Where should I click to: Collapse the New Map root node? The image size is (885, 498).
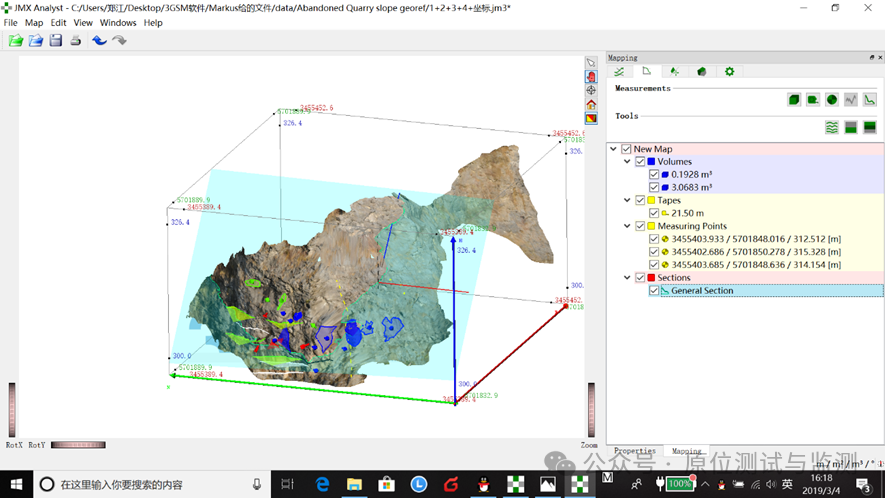point(614,149)
